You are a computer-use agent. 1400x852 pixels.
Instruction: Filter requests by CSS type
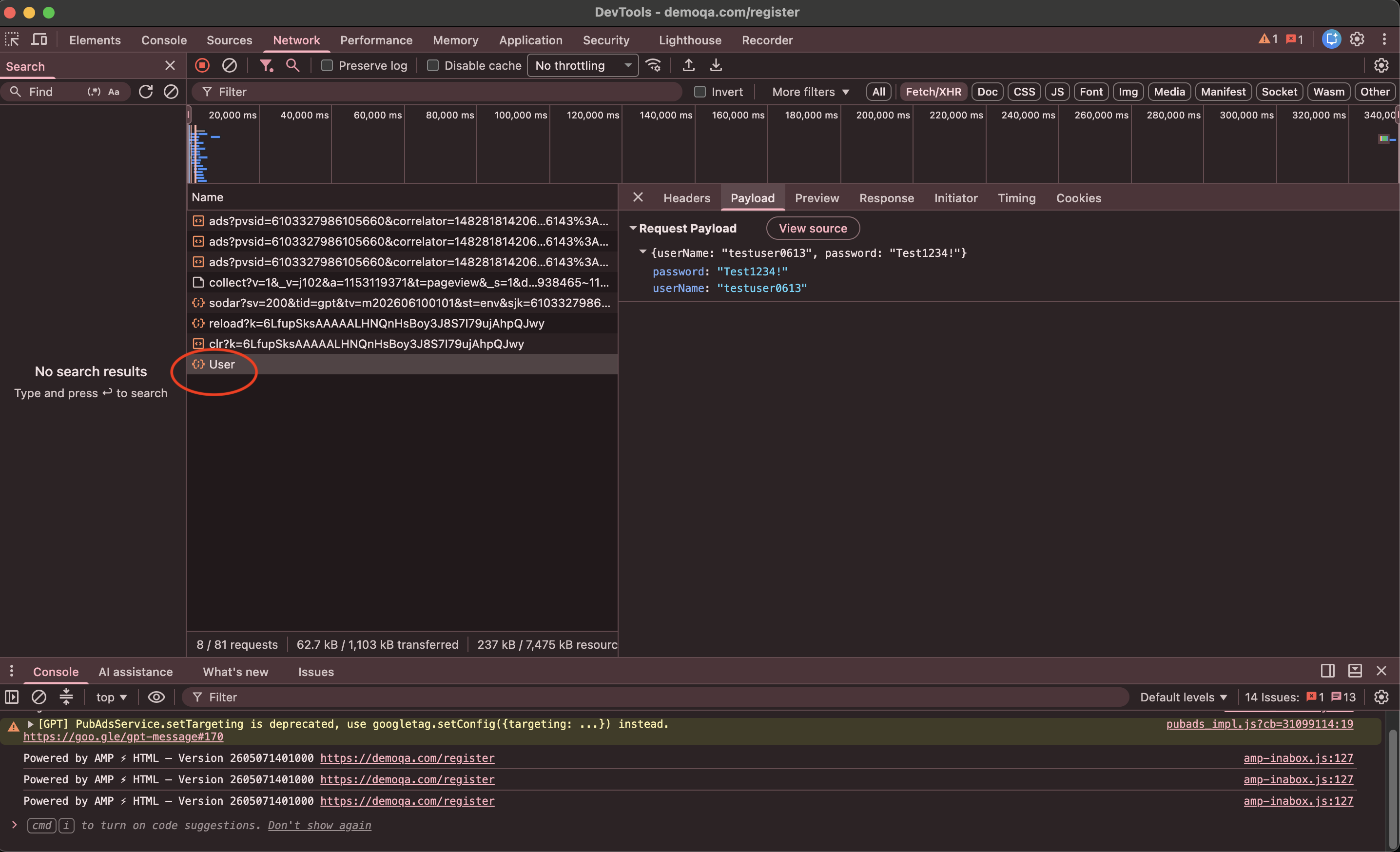[1024, 92]
